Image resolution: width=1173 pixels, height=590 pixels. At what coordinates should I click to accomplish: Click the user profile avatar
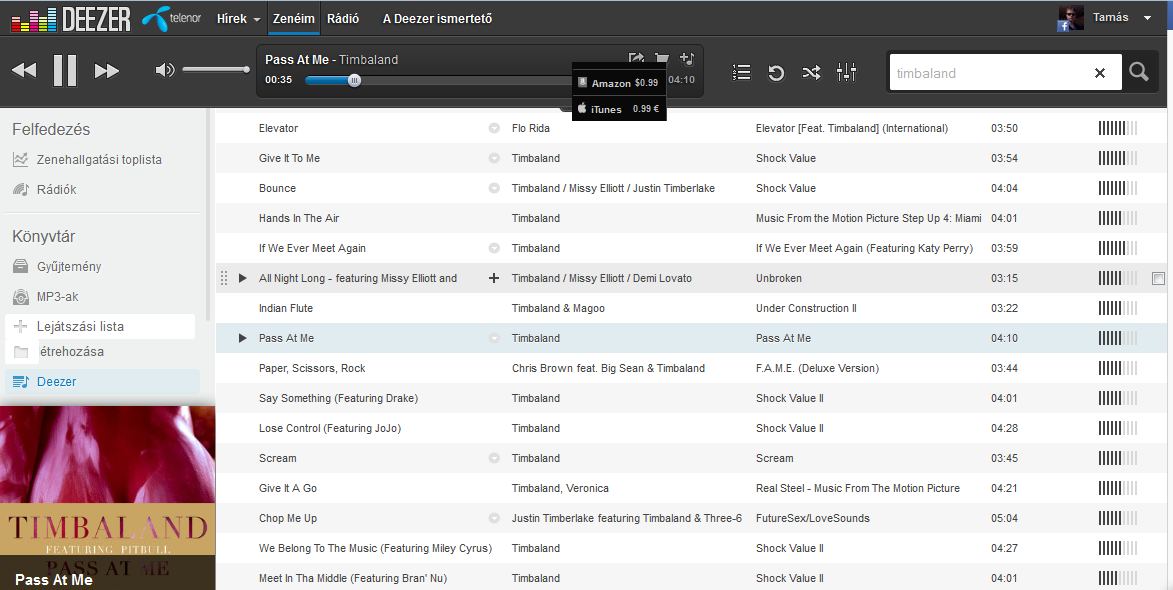tap(1071, 18)
